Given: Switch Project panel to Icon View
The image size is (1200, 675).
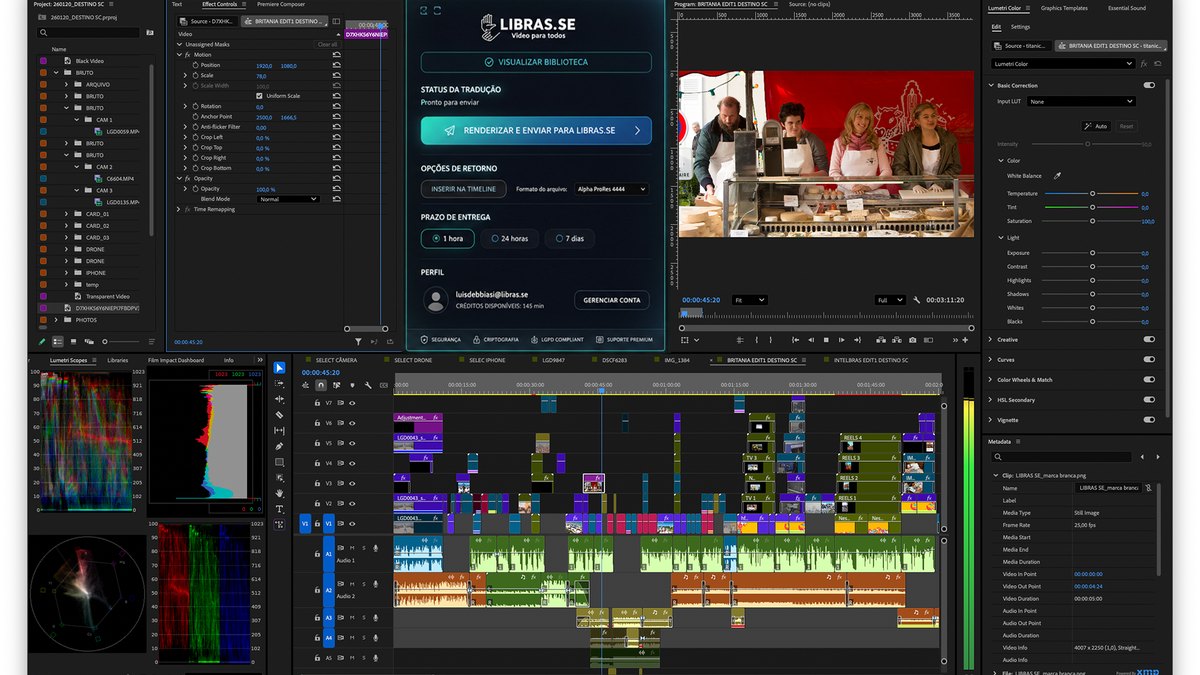Looking at the screenshot, I should (x=71, y=341).
